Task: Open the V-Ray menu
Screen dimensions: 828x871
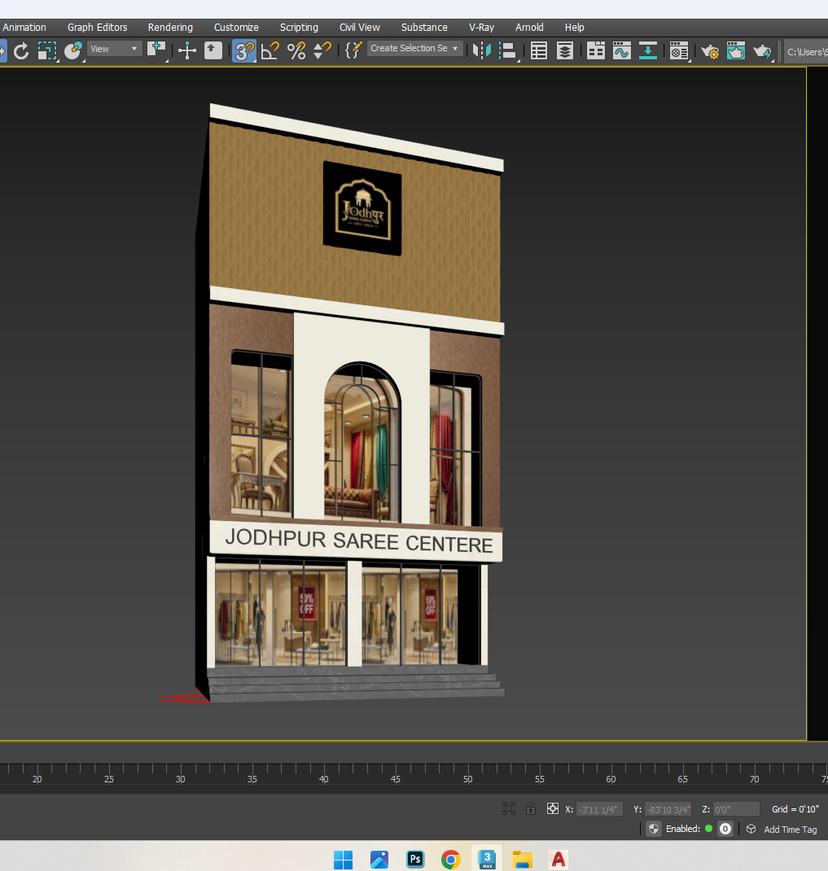Action: 481,27
